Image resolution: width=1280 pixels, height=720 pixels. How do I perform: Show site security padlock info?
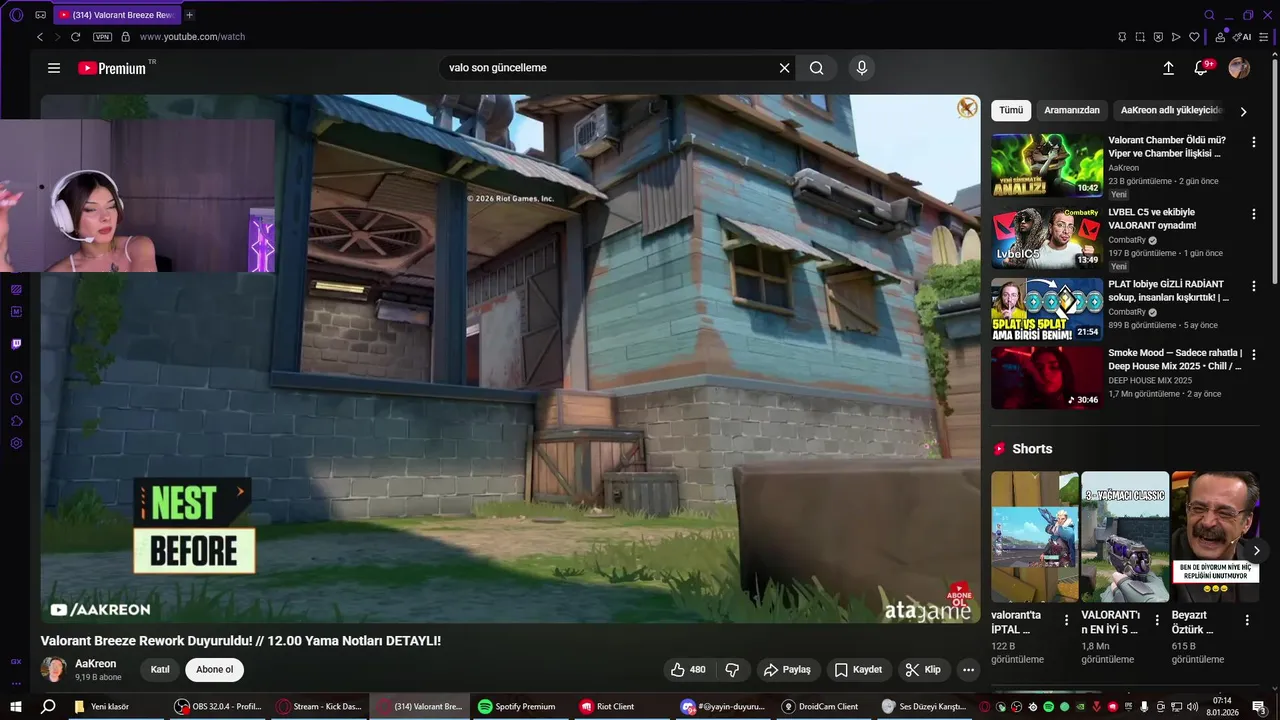pos(125,37)
